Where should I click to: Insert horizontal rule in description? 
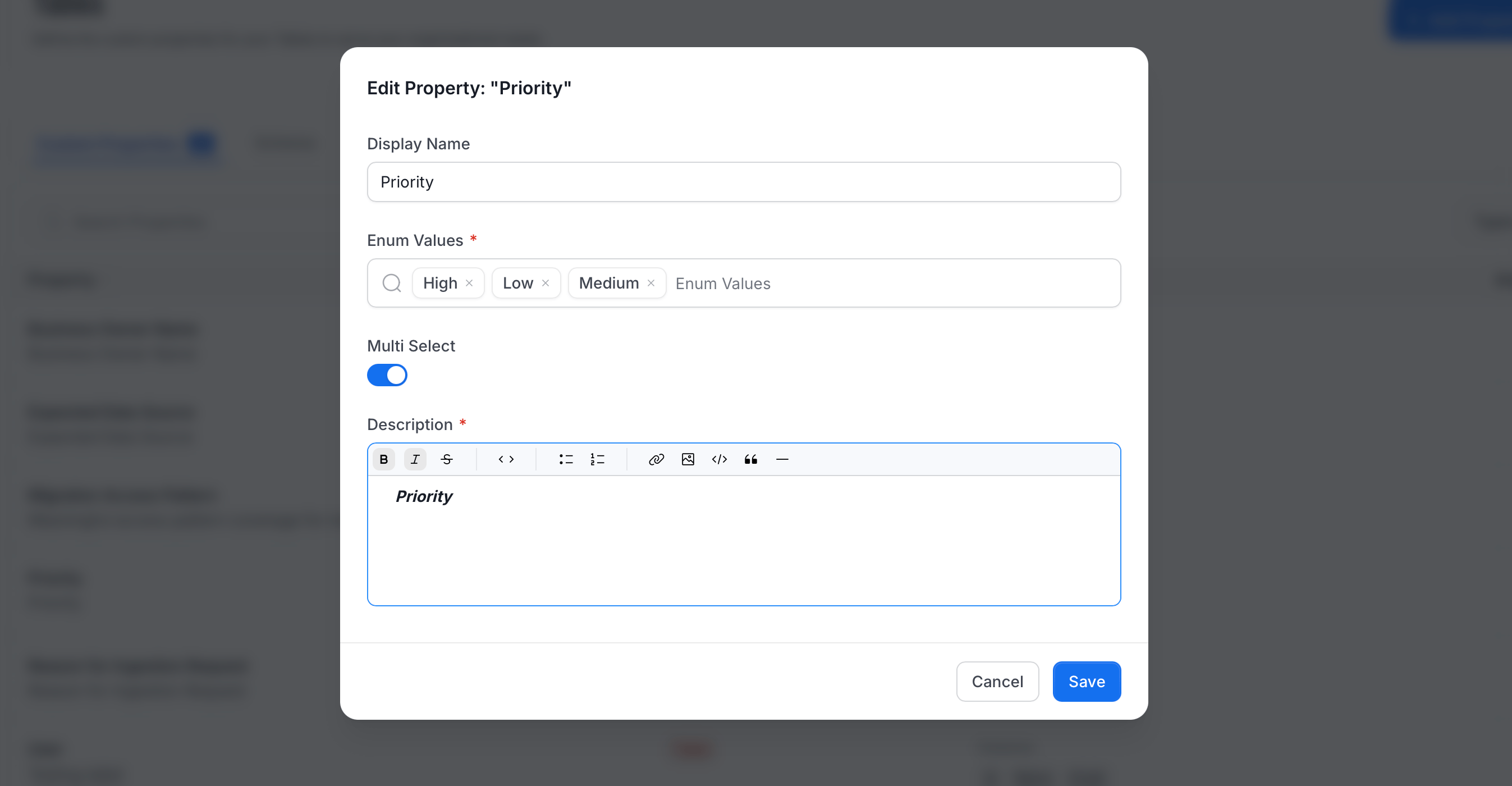(x=782, y=459)
